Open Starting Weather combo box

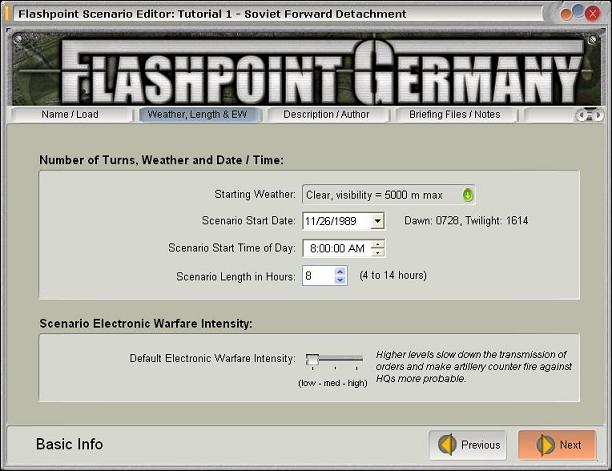[x=388, y=195]
